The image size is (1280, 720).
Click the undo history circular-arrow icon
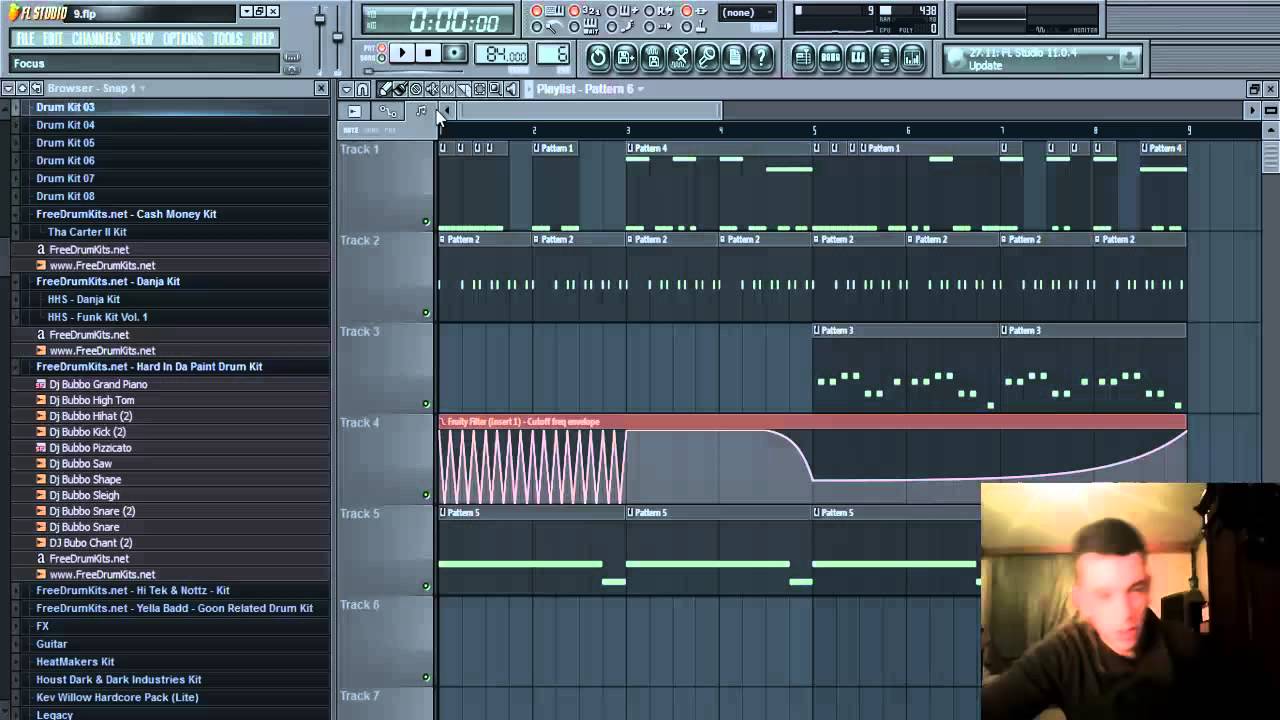(598, 57)
